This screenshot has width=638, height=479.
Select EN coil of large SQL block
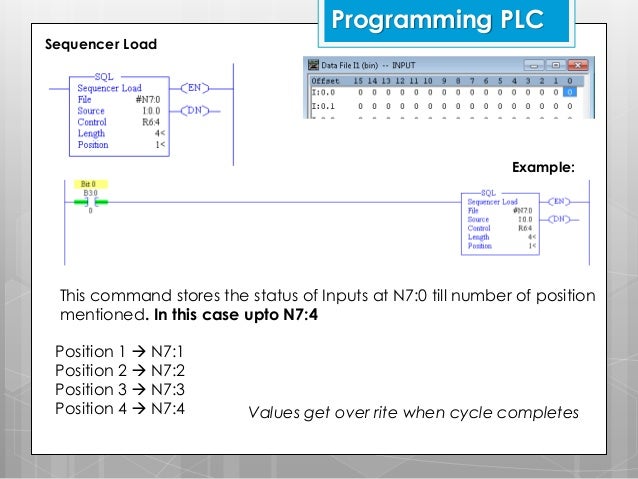(x=194, y=88)
